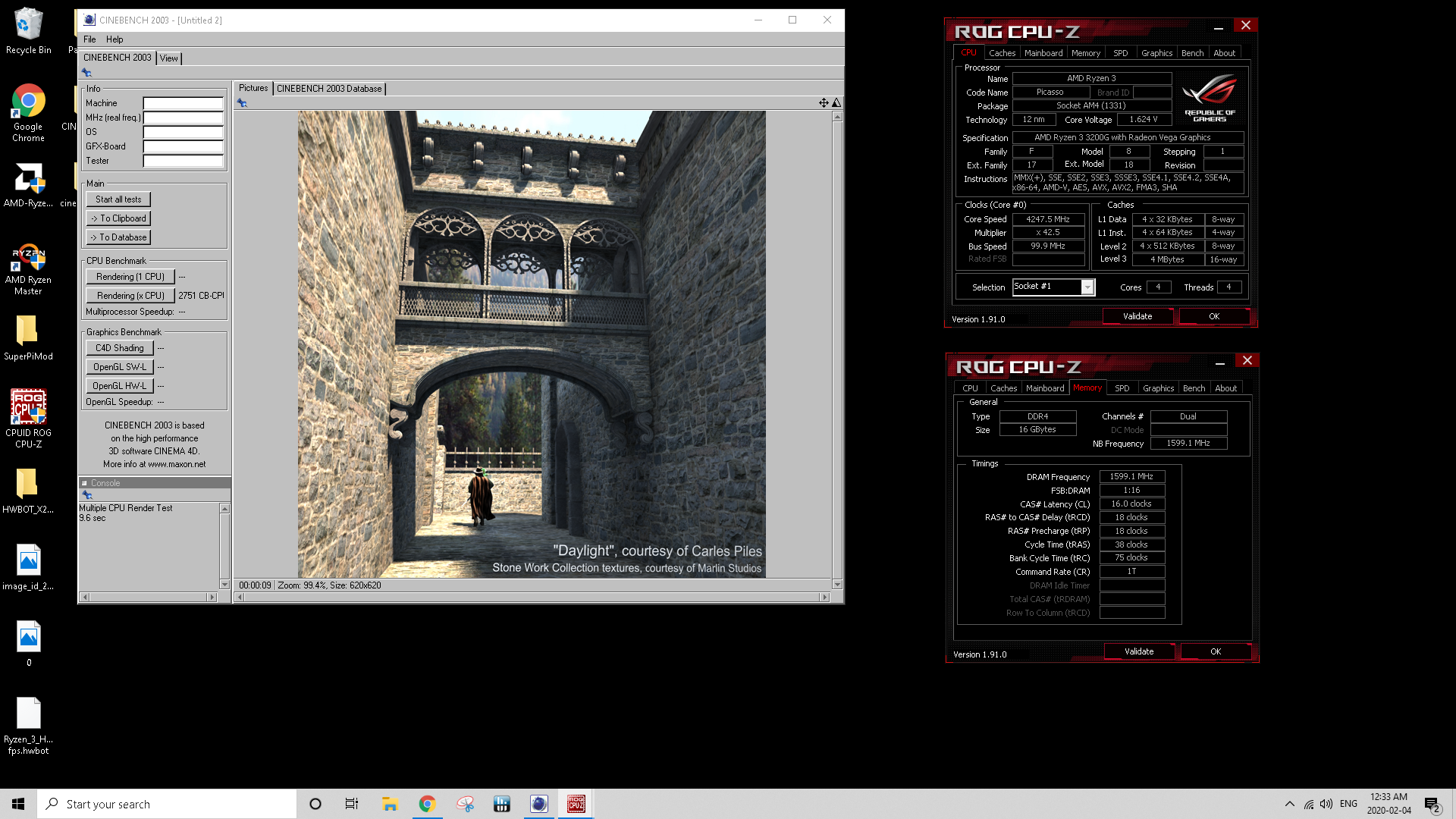The width and height of the screenshot is (1456, 819).
Task: Click Windows Start button
Action: [18, 804]
